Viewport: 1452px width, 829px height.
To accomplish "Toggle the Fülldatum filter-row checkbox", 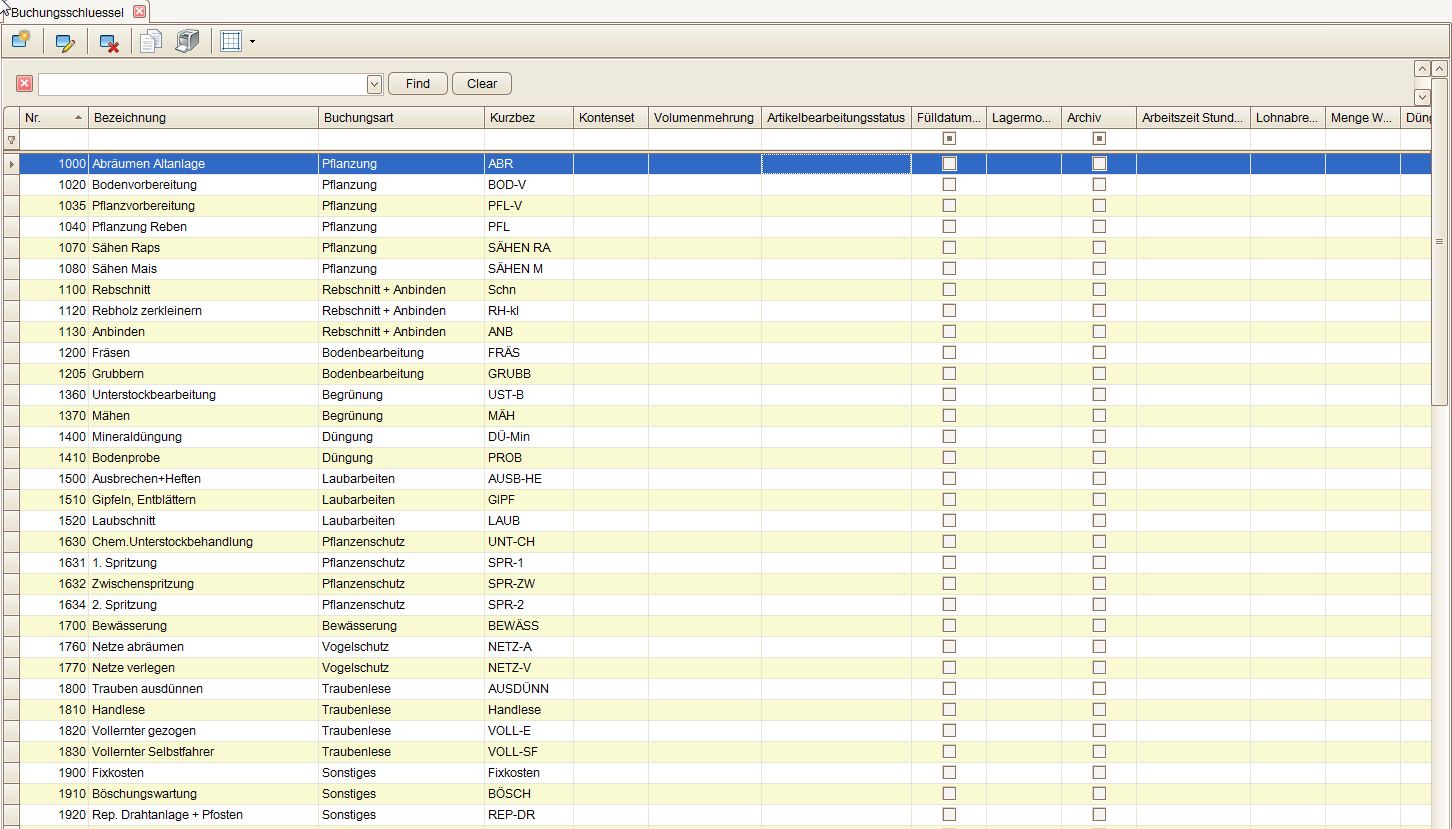I will tap(949, 139).
